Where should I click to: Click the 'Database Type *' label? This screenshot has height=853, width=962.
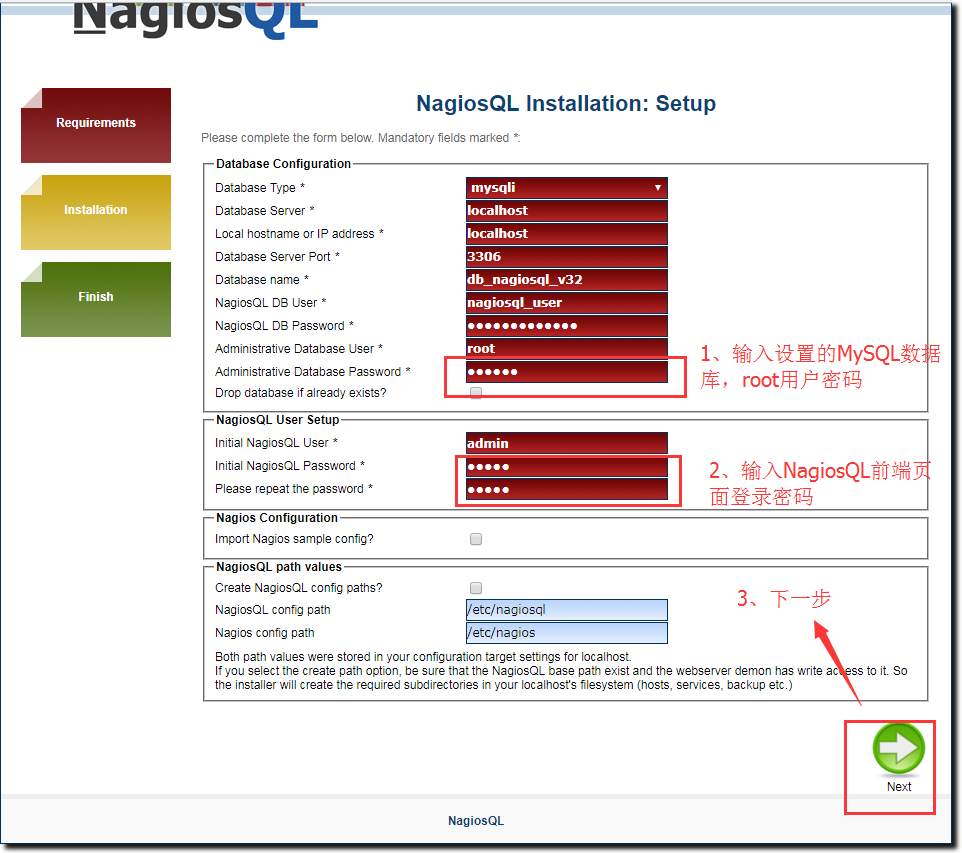click(x=260, y=188)
